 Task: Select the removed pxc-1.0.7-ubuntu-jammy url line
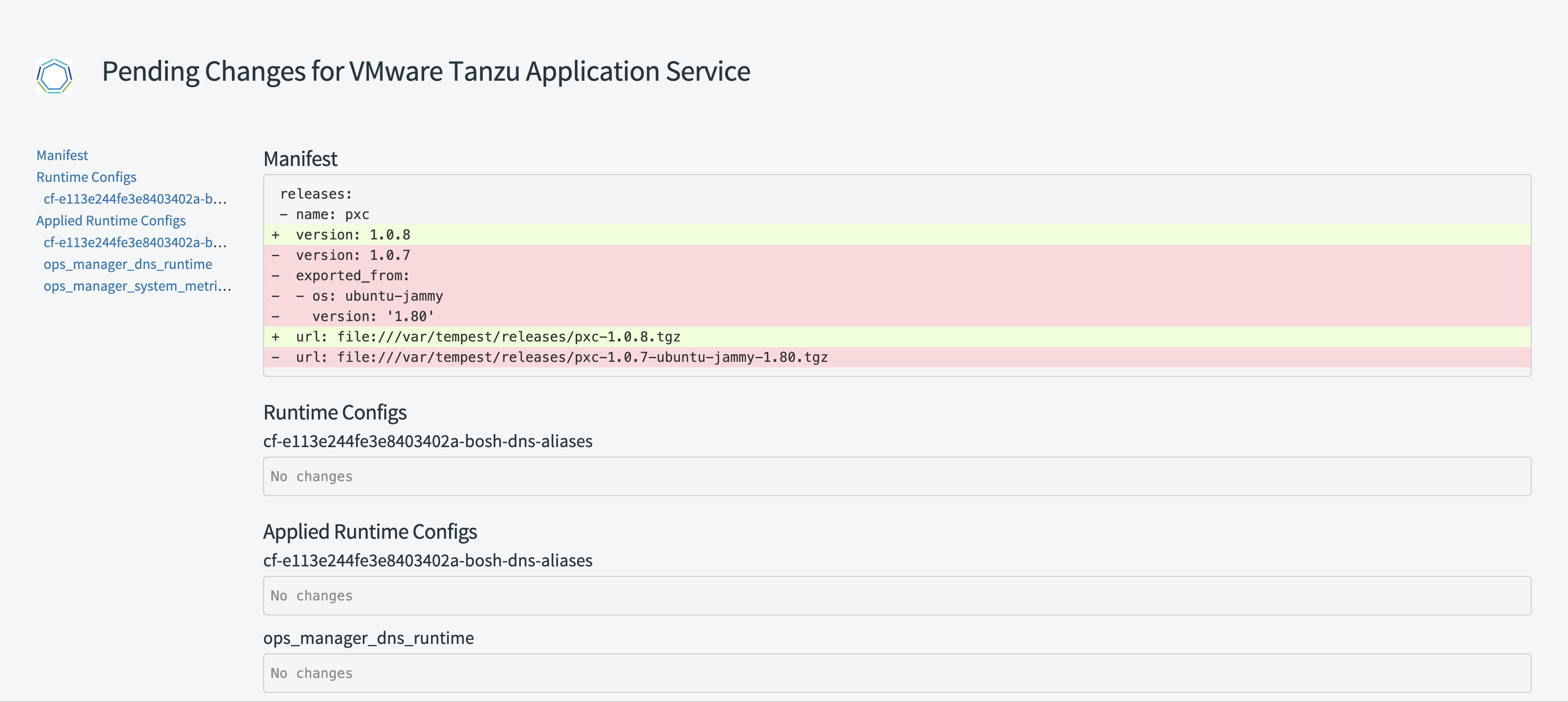point(897,357)
